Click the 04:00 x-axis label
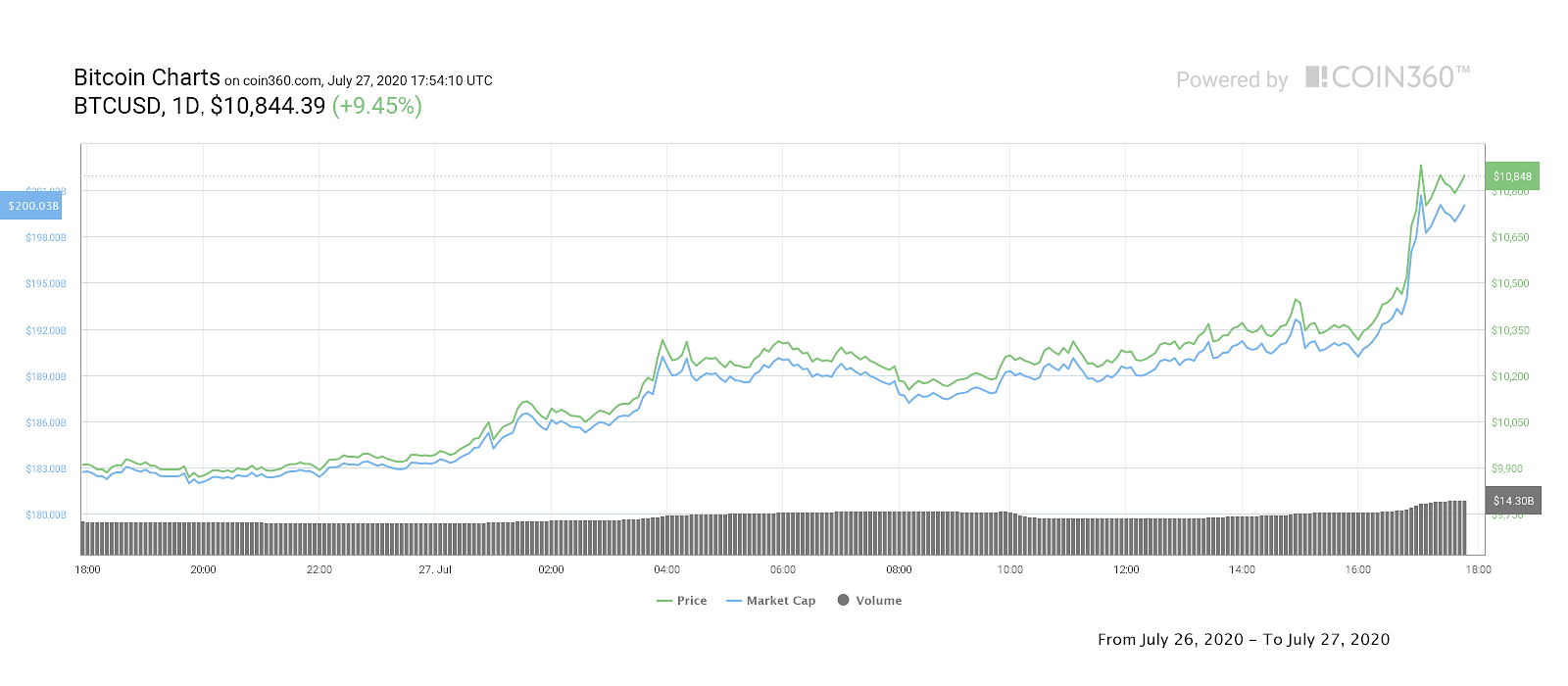 [x=667, y=569]
